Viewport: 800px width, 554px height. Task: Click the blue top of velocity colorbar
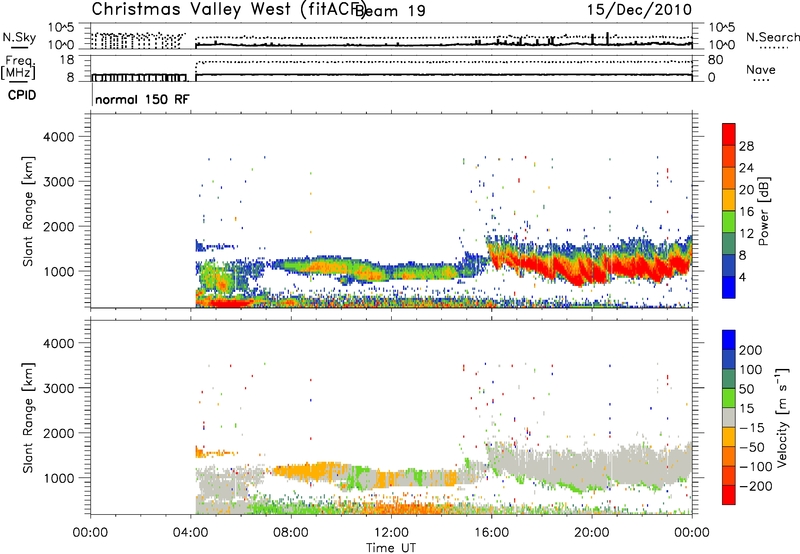click(x=729, y=340)
